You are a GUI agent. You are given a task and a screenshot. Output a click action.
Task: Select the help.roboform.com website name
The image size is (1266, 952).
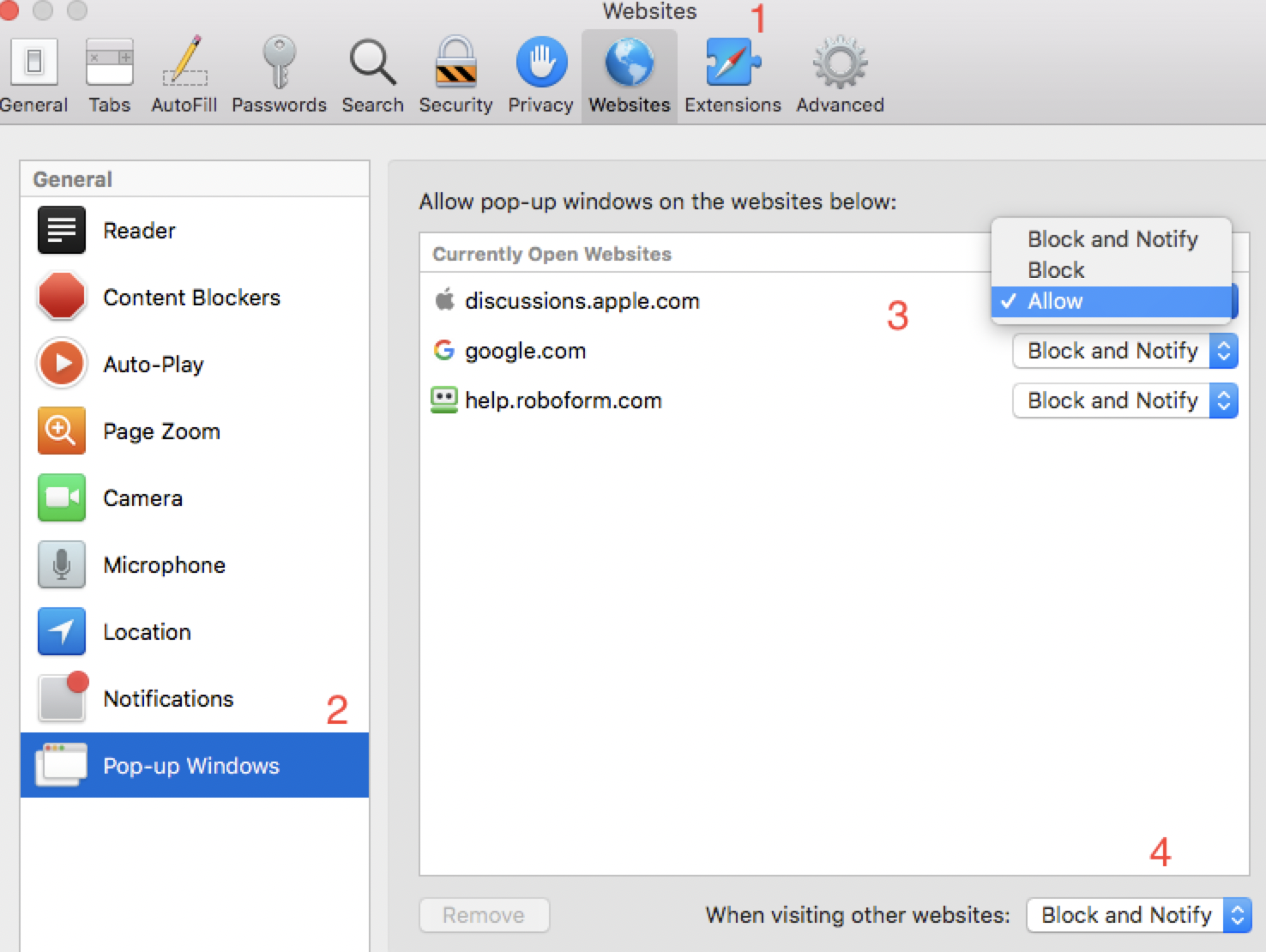(564, 401)
